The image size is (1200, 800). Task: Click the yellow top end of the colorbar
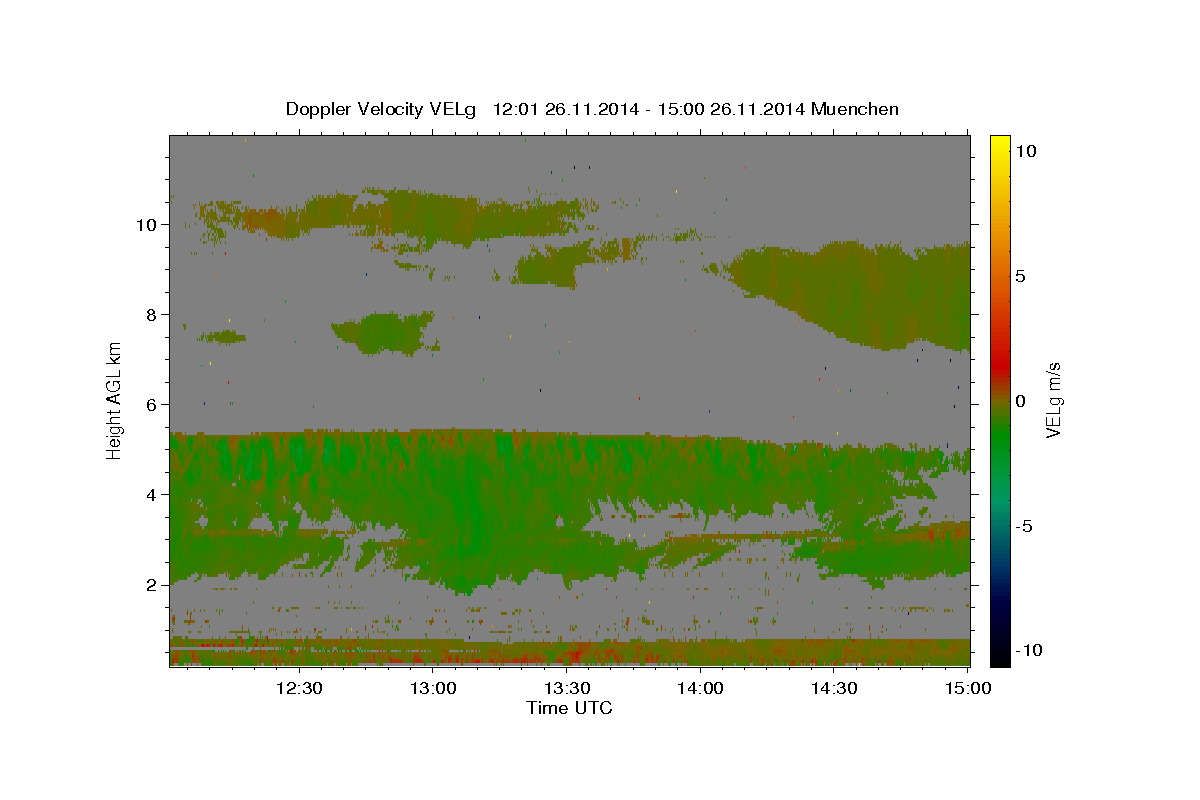pyautogui.click(x=999, y=145)
